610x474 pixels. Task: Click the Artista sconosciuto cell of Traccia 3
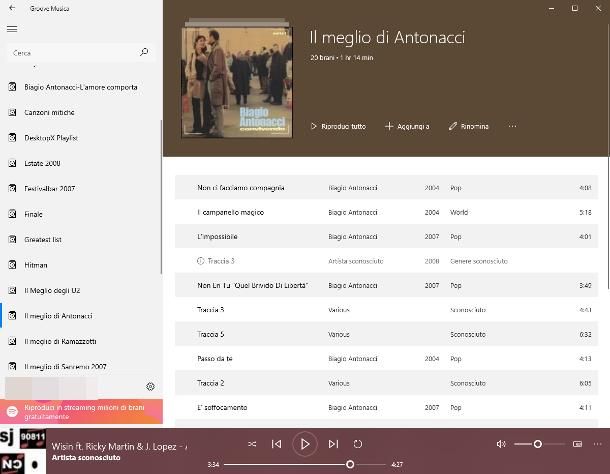coord(356,261)
